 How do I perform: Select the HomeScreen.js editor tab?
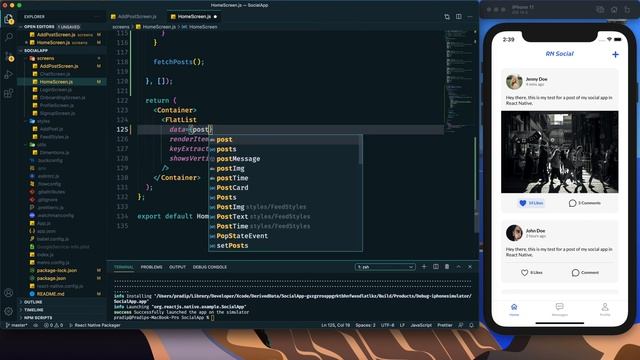(x=194, y=17)
